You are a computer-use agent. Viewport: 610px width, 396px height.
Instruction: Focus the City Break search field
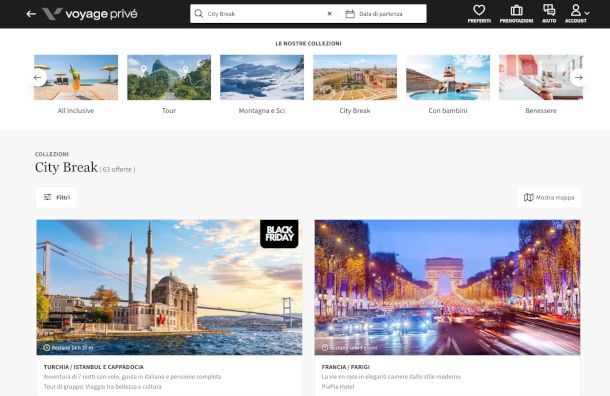pyautogui.click(x=265, y=14)
